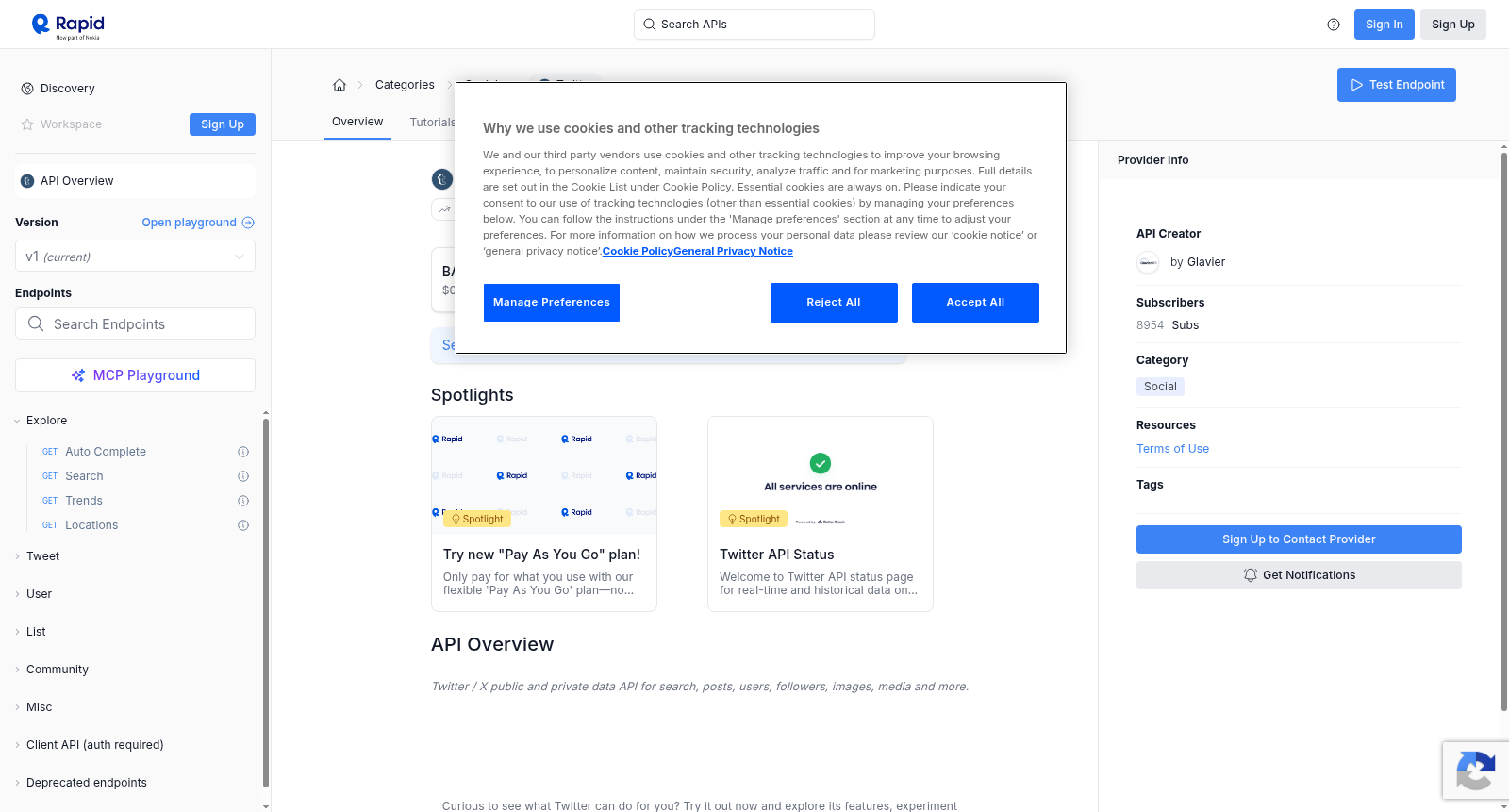Open the MCP Playground

(x=136, y=375)
